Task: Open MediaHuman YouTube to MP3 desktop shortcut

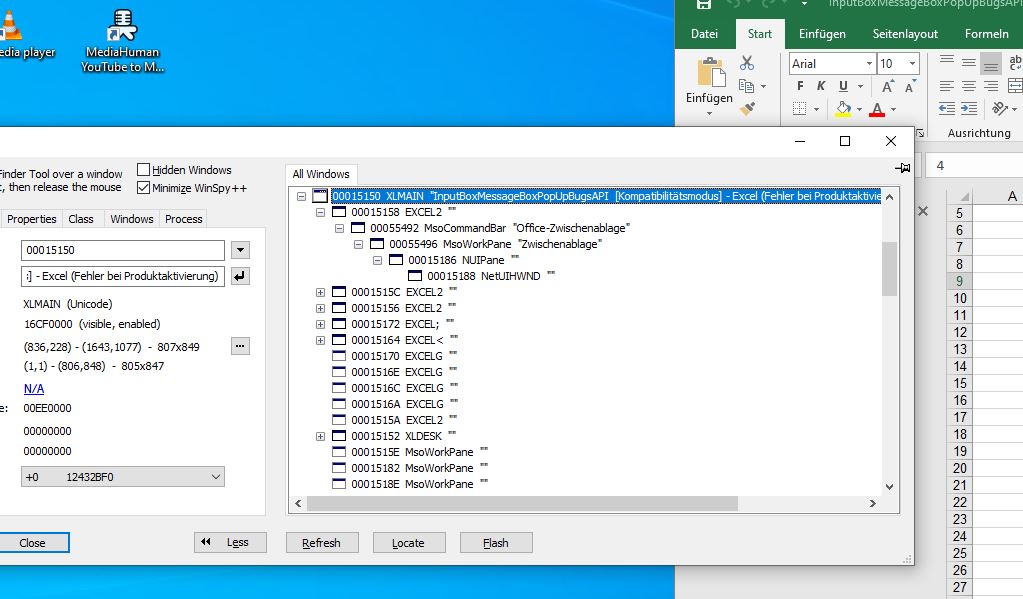Action: pos(122,40)
